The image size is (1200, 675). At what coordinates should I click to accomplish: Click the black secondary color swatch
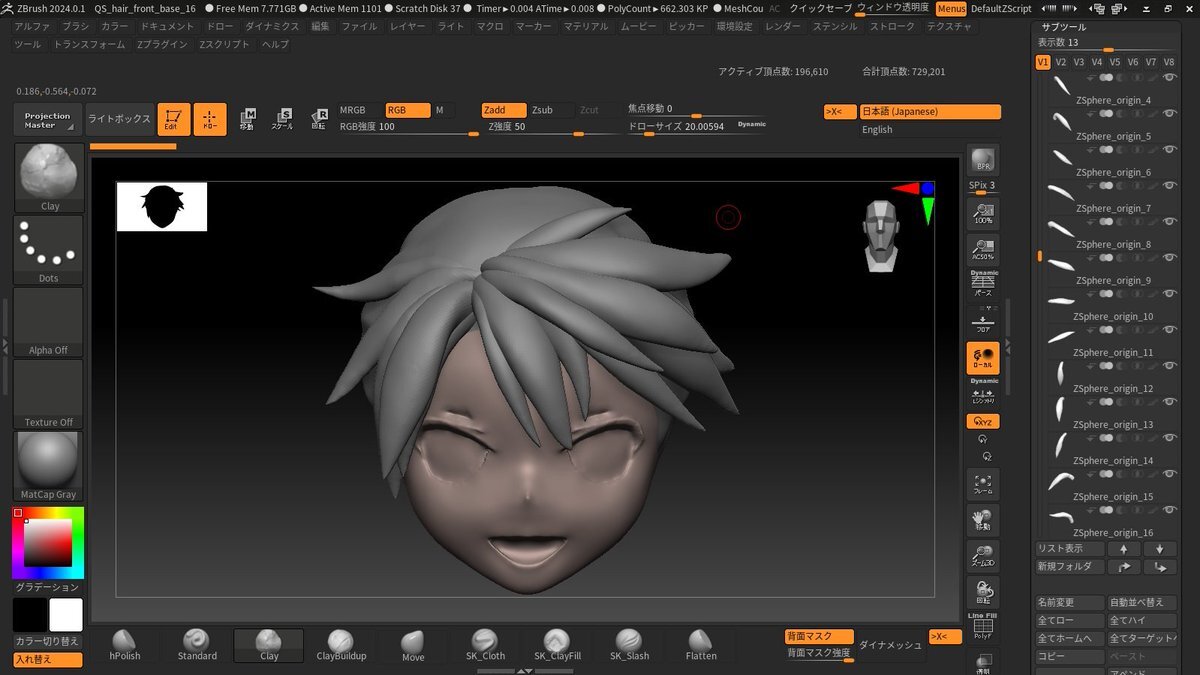(x=29, y=614)
